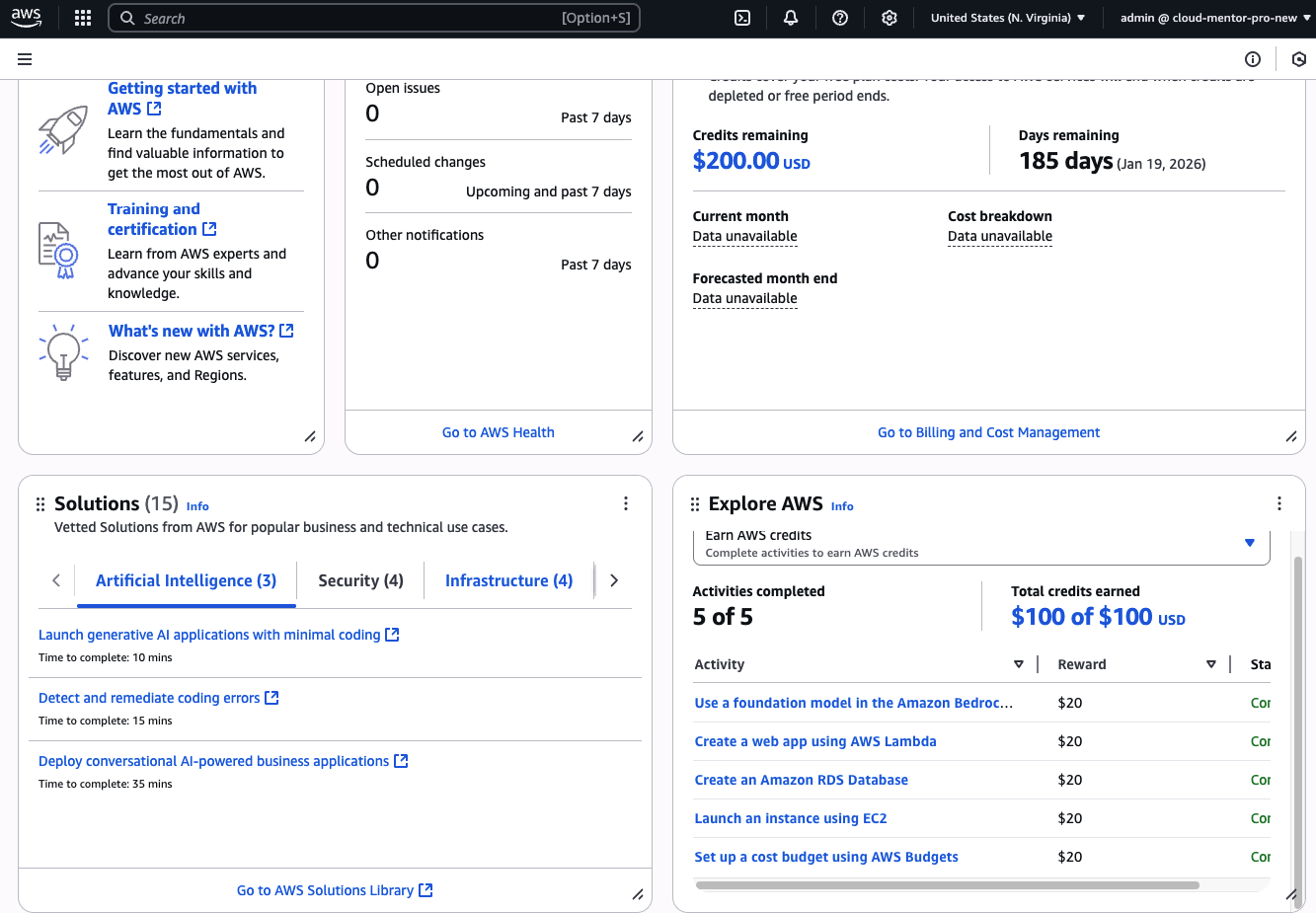Expand the United States (N. Virginia) region selector
Screen dimensions: 1316x913
1007,18
